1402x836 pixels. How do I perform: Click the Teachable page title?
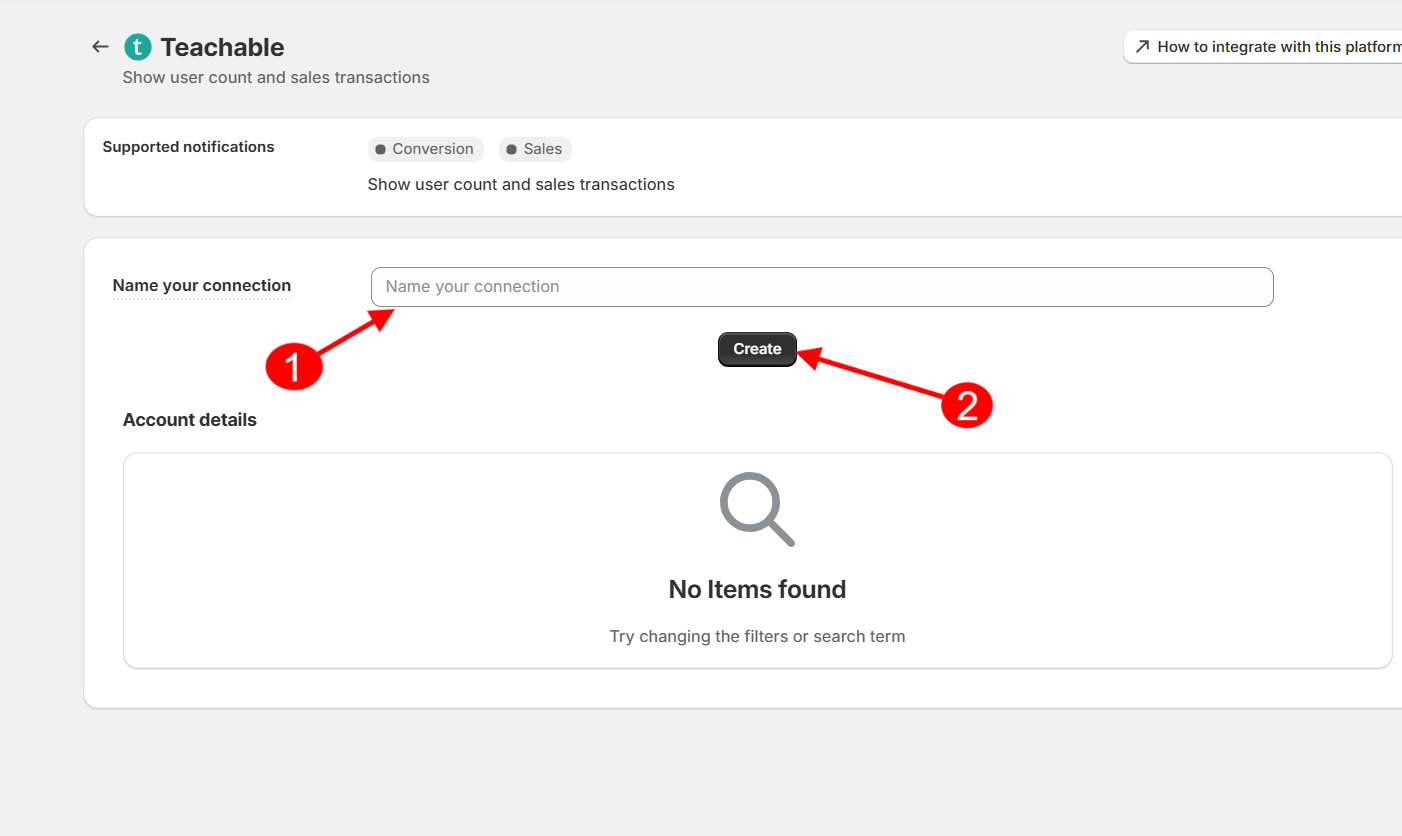tap(222, 47)
